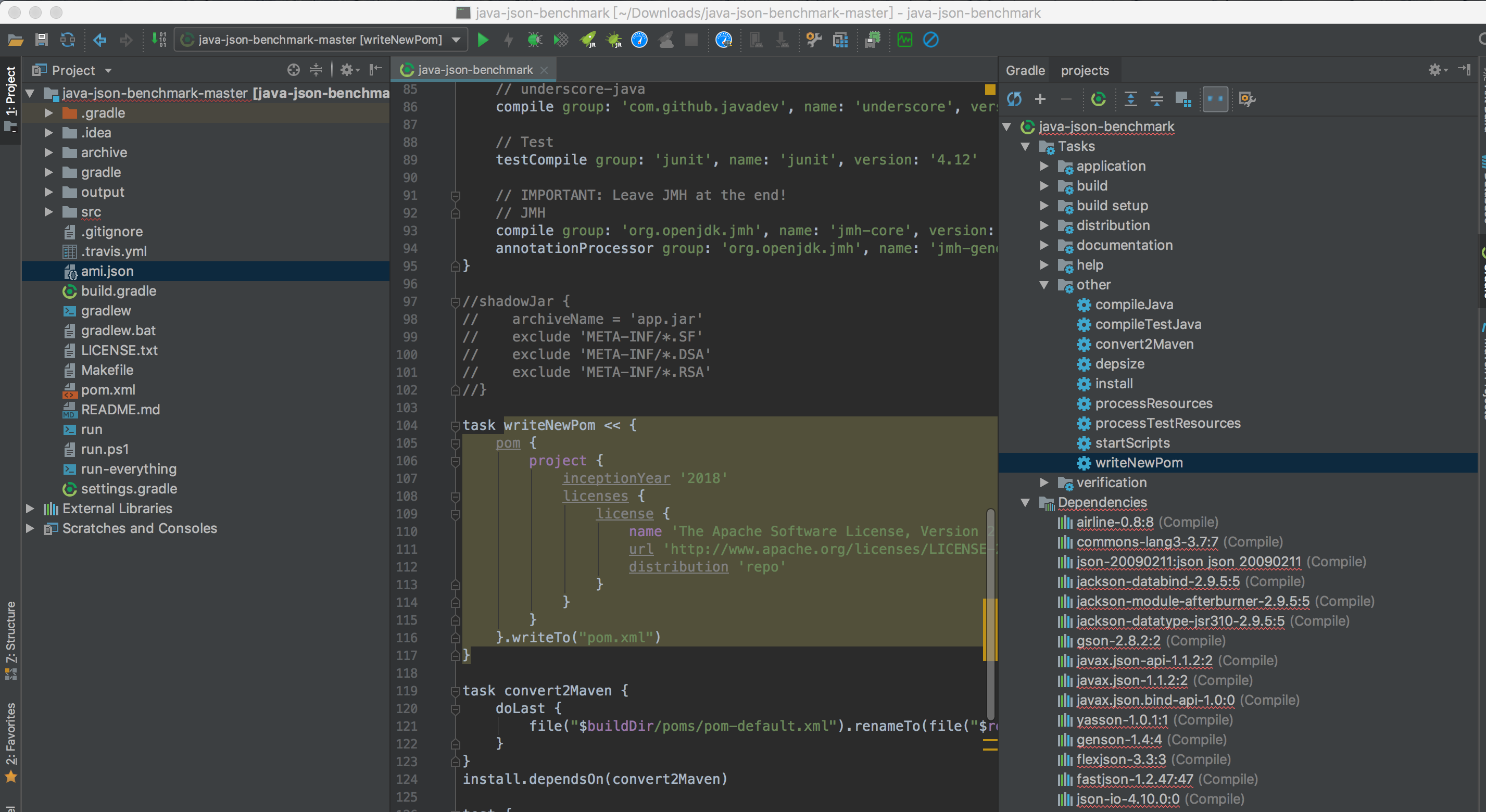The width and height of the screenshot is (1486, 812).
Task: Collapse the other task group
Action: [1044, 284]
